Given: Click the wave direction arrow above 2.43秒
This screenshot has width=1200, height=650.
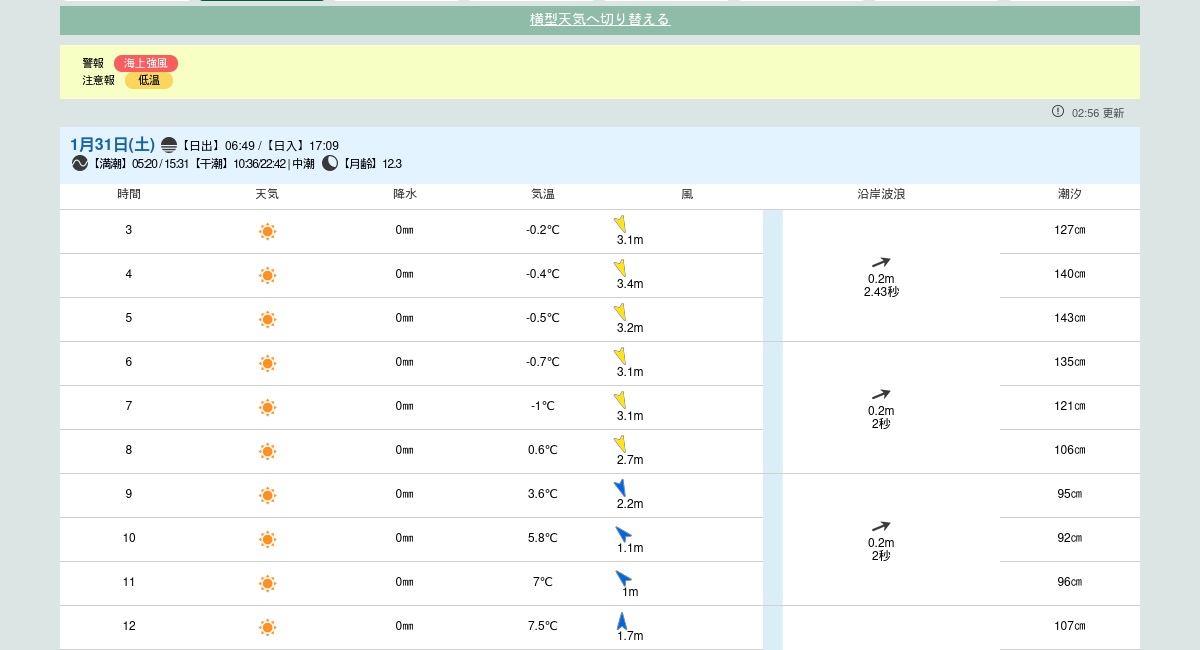Looking at the screenshot, I should (x=880, y=262).
